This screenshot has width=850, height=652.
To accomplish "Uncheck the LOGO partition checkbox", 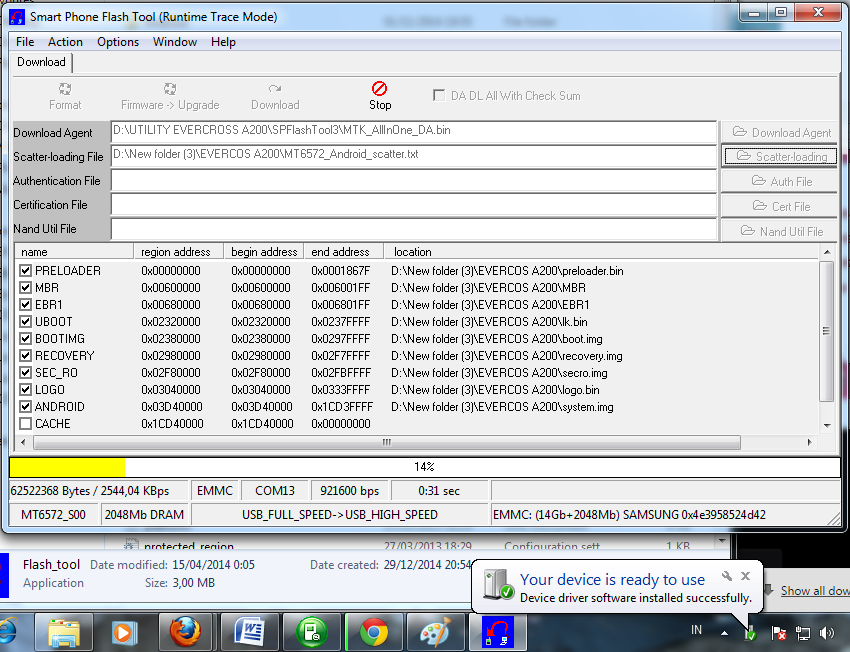I will point(25,390).
